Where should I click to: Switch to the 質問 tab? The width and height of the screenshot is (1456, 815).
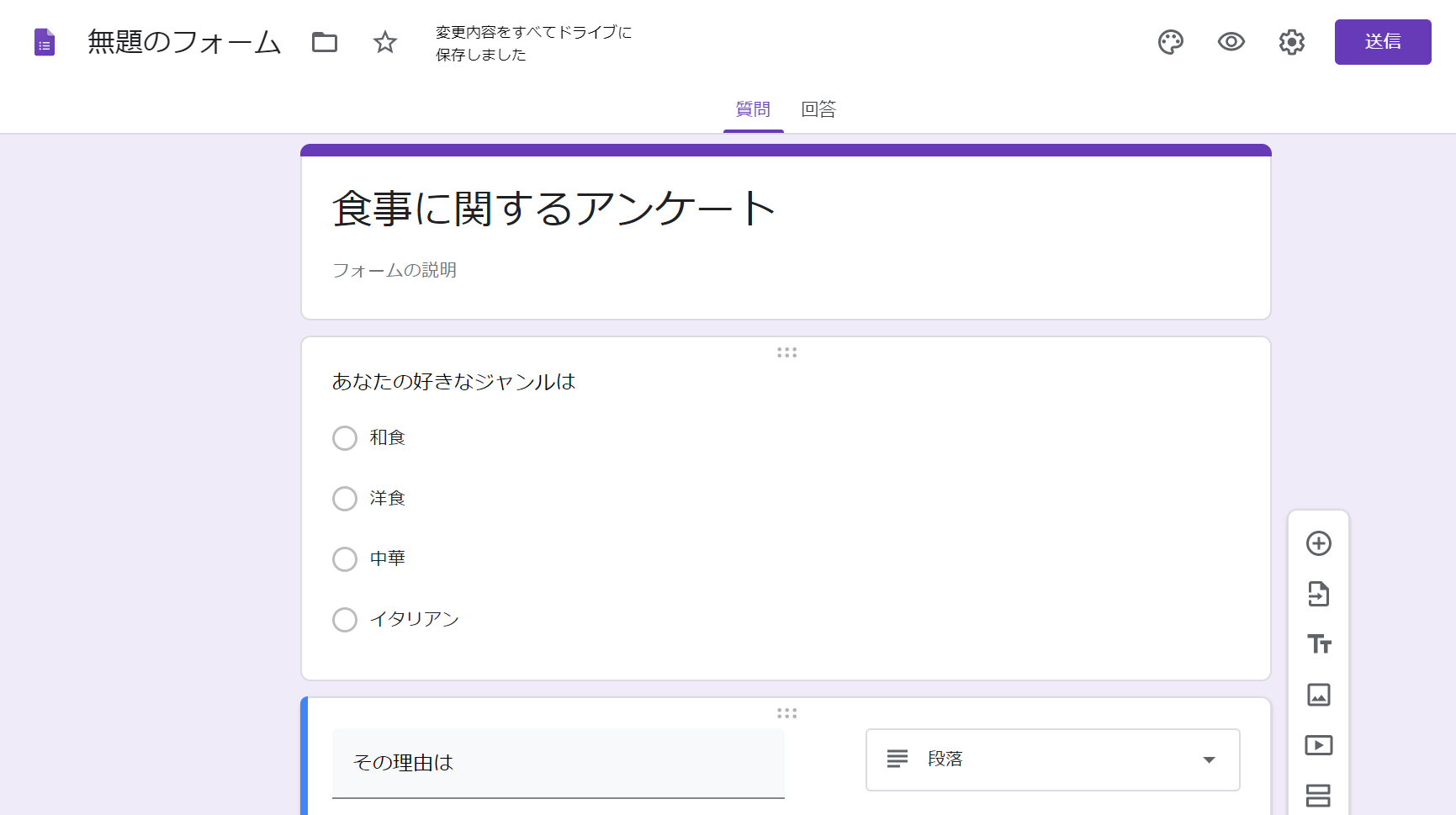click(753, 109)
